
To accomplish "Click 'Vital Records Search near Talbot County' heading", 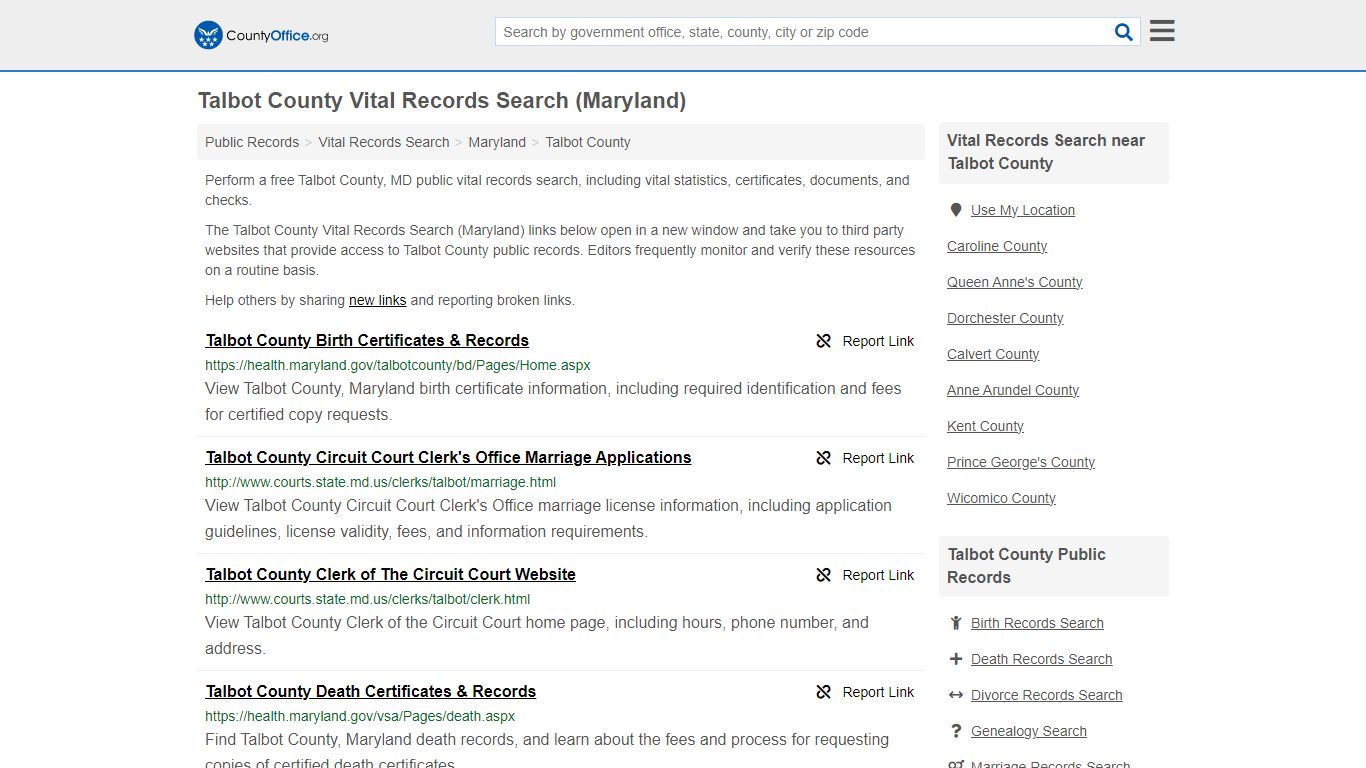I will pyautogui.click(x=1046, y=152).
